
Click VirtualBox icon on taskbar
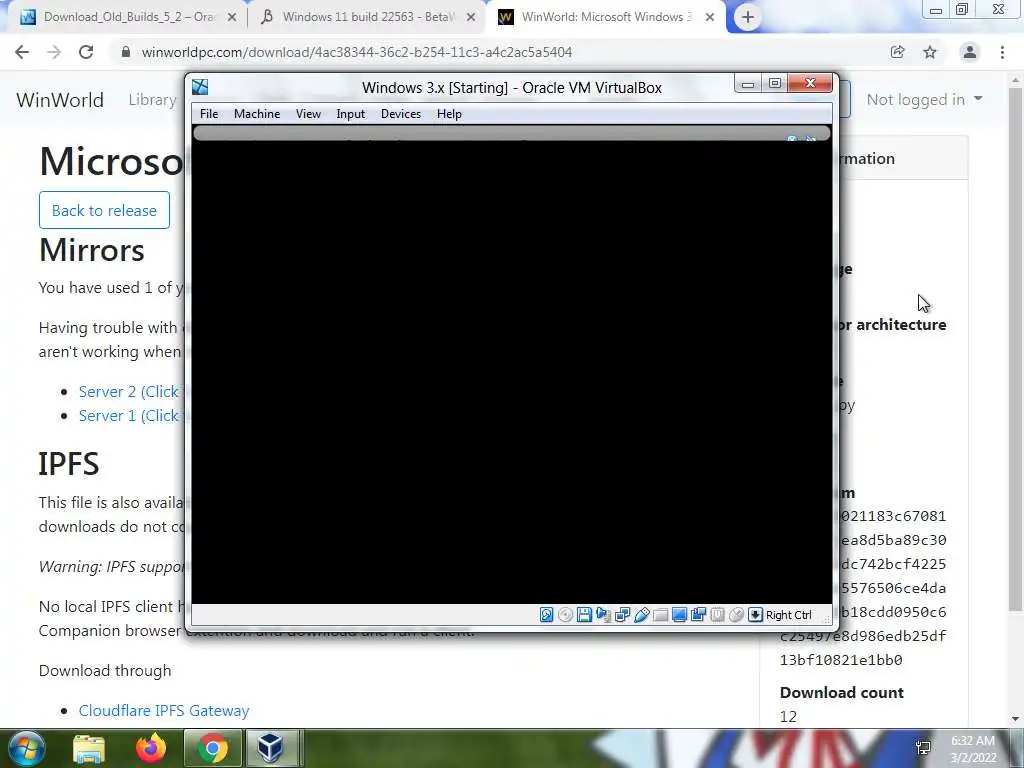tap(270, 748)
